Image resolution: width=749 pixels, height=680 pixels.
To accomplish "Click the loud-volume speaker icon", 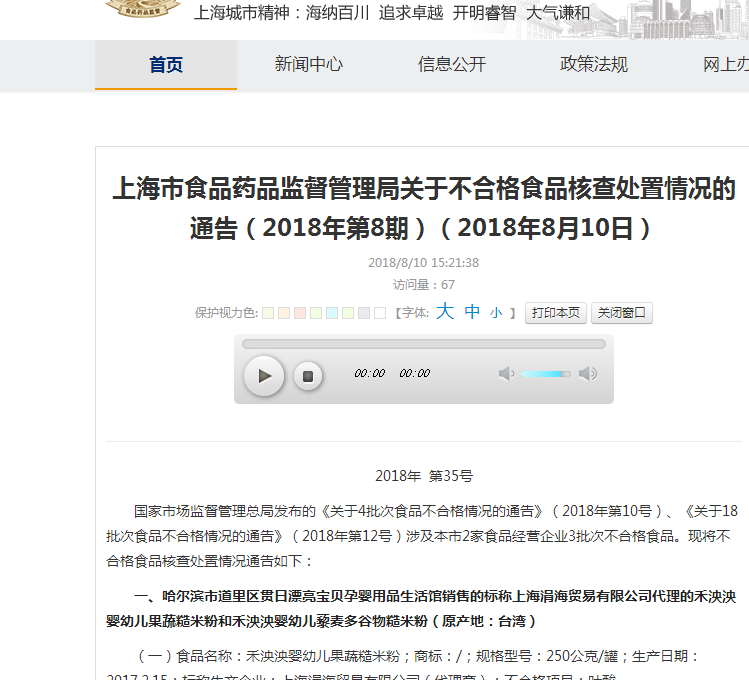I will [588, 374].
